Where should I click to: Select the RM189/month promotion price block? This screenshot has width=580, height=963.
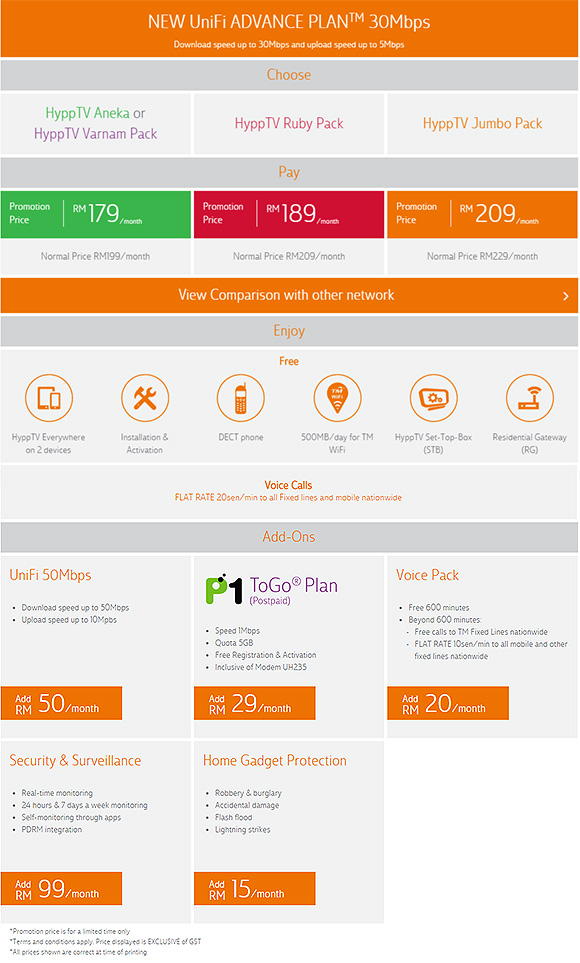coord(289,214)
